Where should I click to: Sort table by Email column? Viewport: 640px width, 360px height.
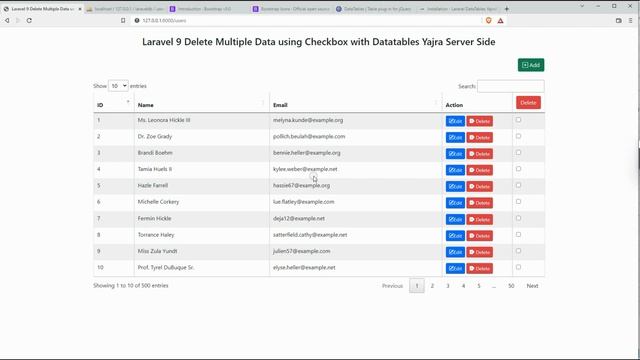point(356,105)
